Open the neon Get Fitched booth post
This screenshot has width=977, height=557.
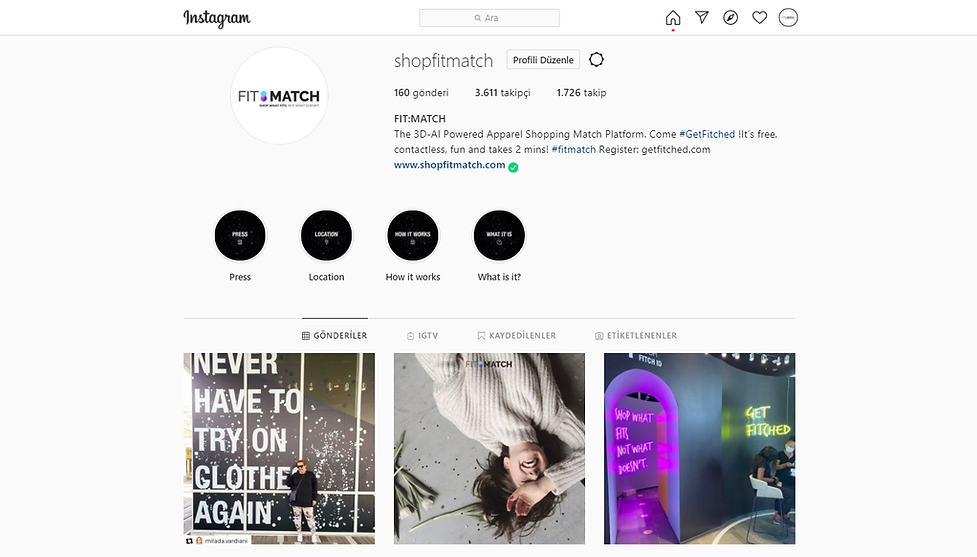pos(699,449)
